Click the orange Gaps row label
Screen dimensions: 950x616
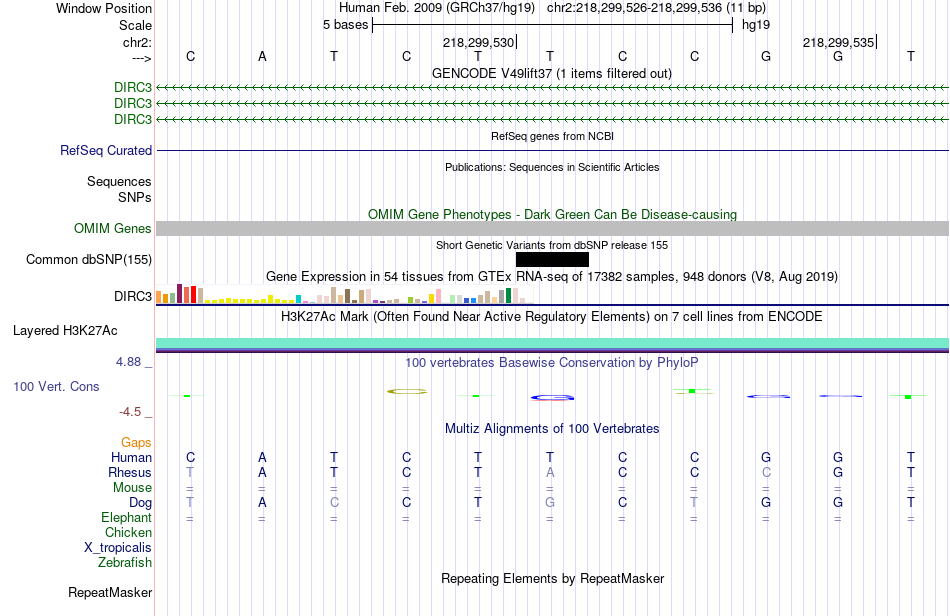pyautogui.click(x=136, y=443)
